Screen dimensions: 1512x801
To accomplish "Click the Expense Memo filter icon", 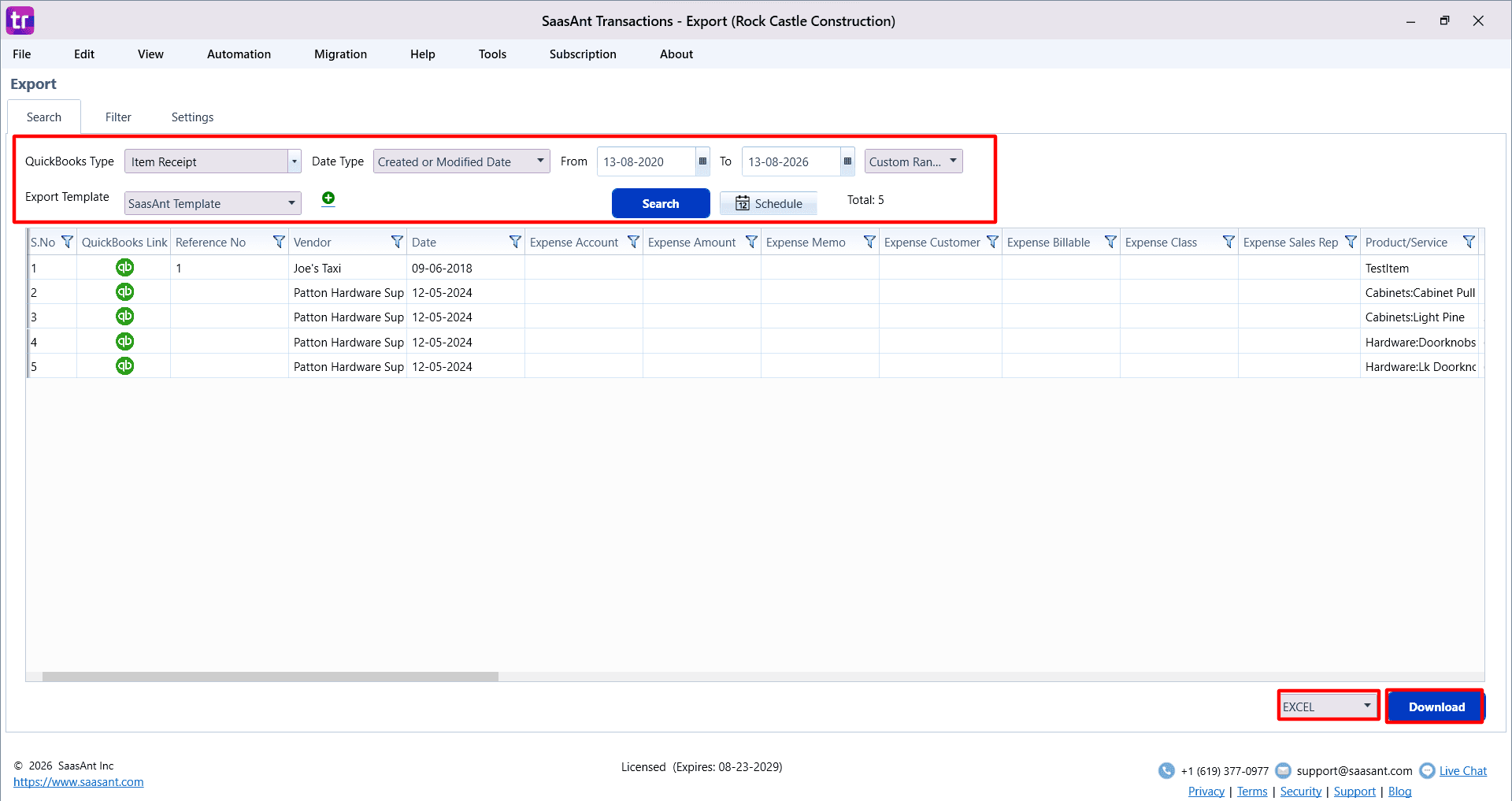I will pyautogui.click(x=869, y=242).
